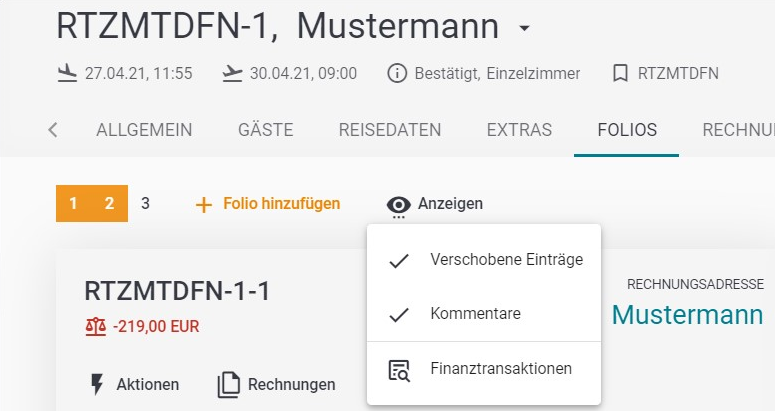
Task: Click the departure plane icon
Action: 232,73
